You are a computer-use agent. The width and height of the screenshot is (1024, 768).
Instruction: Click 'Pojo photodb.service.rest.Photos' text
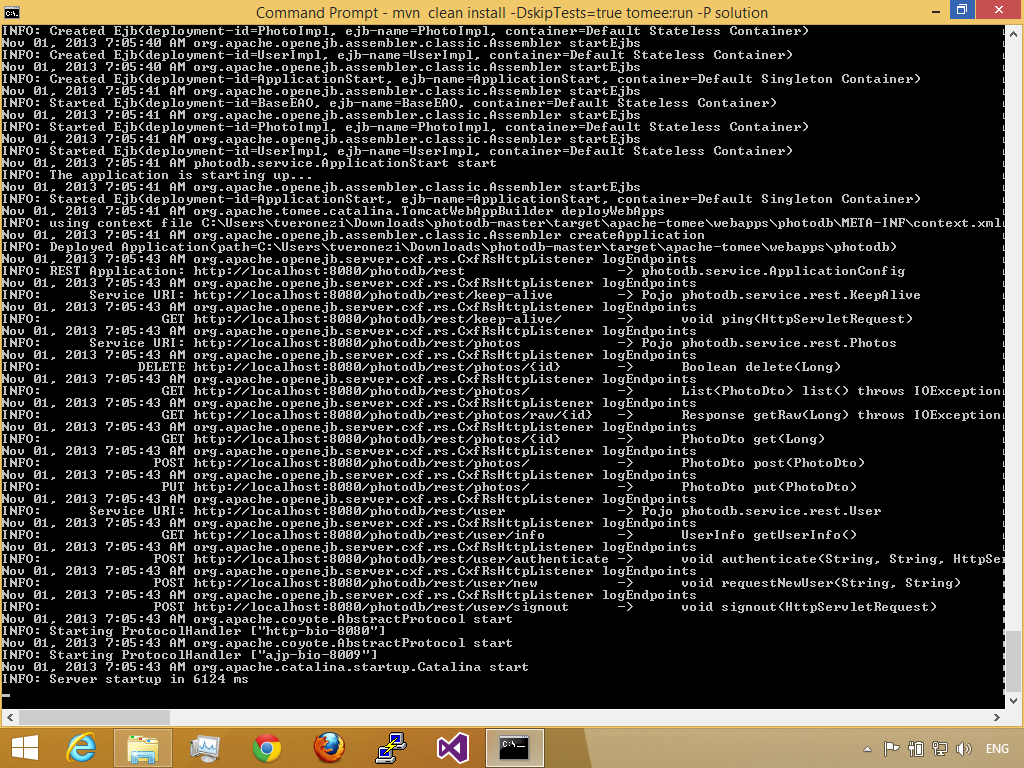point(769,343)
